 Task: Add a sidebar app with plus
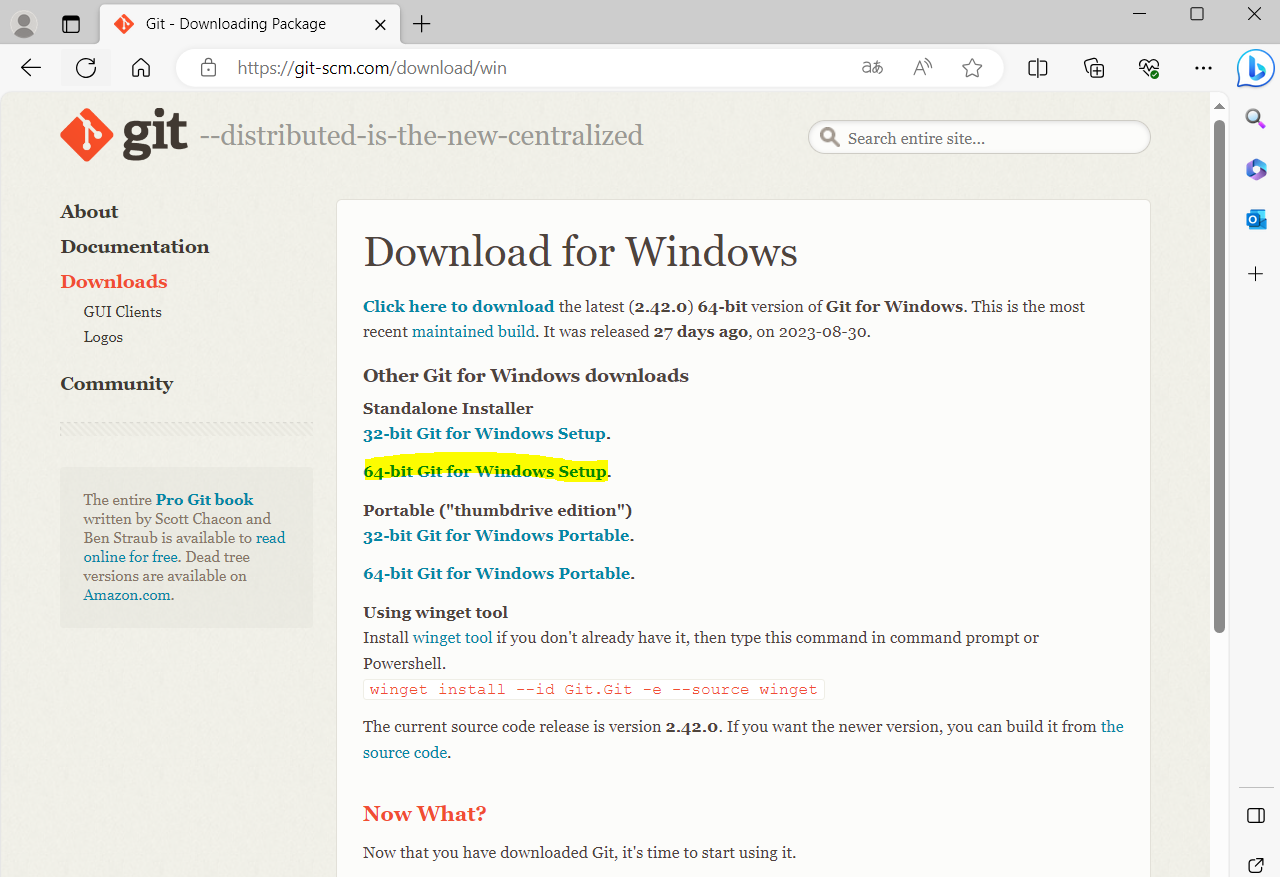tap(1256, 273)
